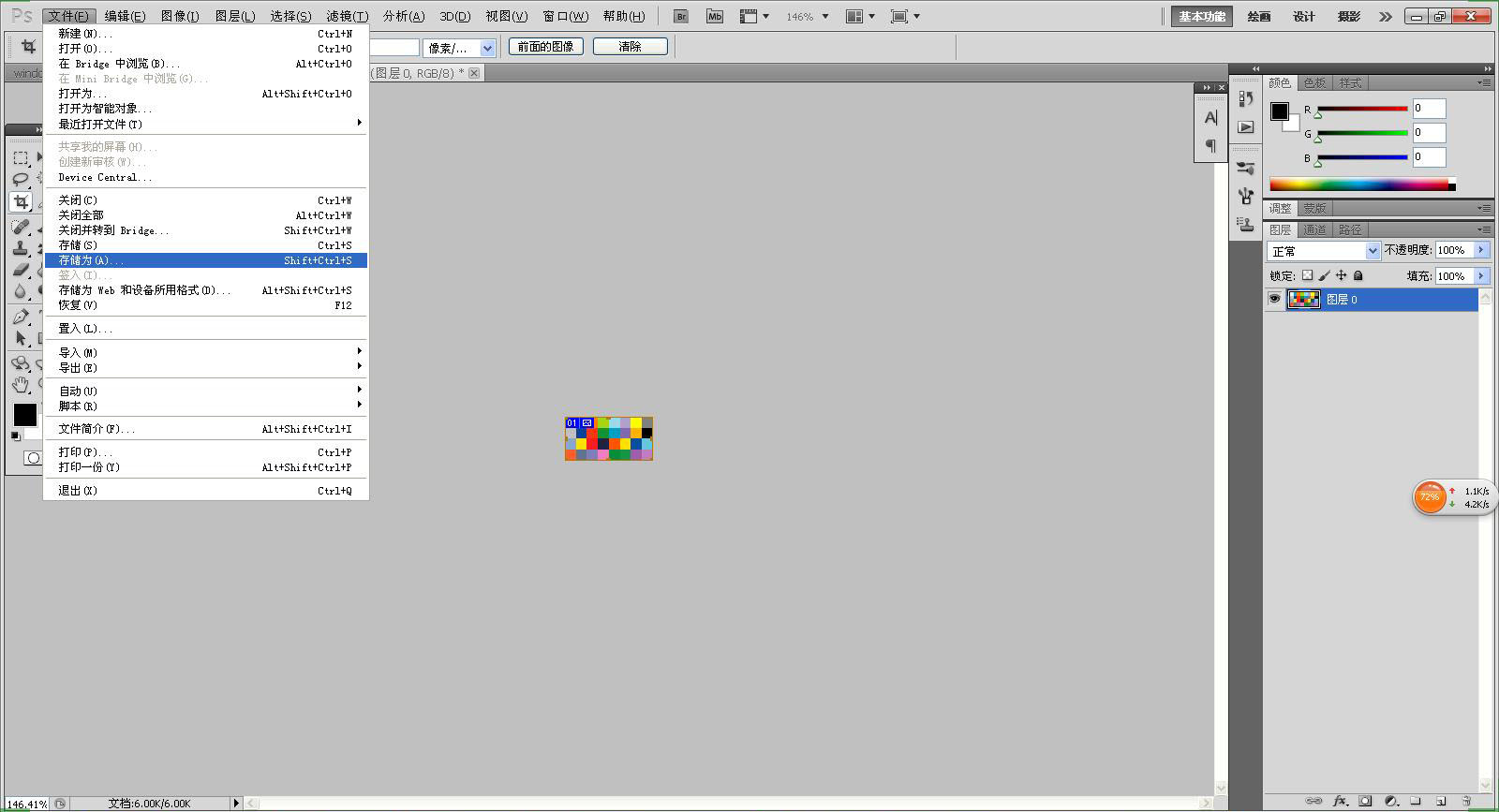Launch Adobe Bridge from the Br icon

681,16
